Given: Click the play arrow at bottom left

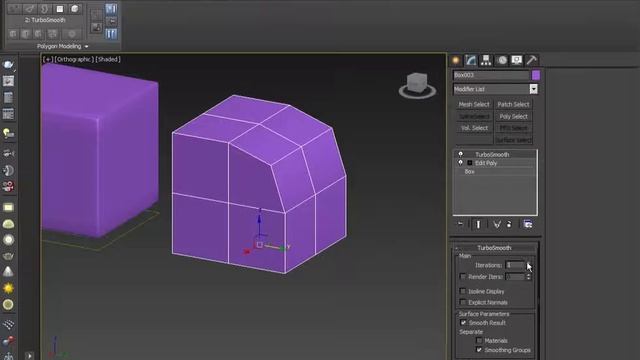Looking at the screenshot, I should point(29,356).
